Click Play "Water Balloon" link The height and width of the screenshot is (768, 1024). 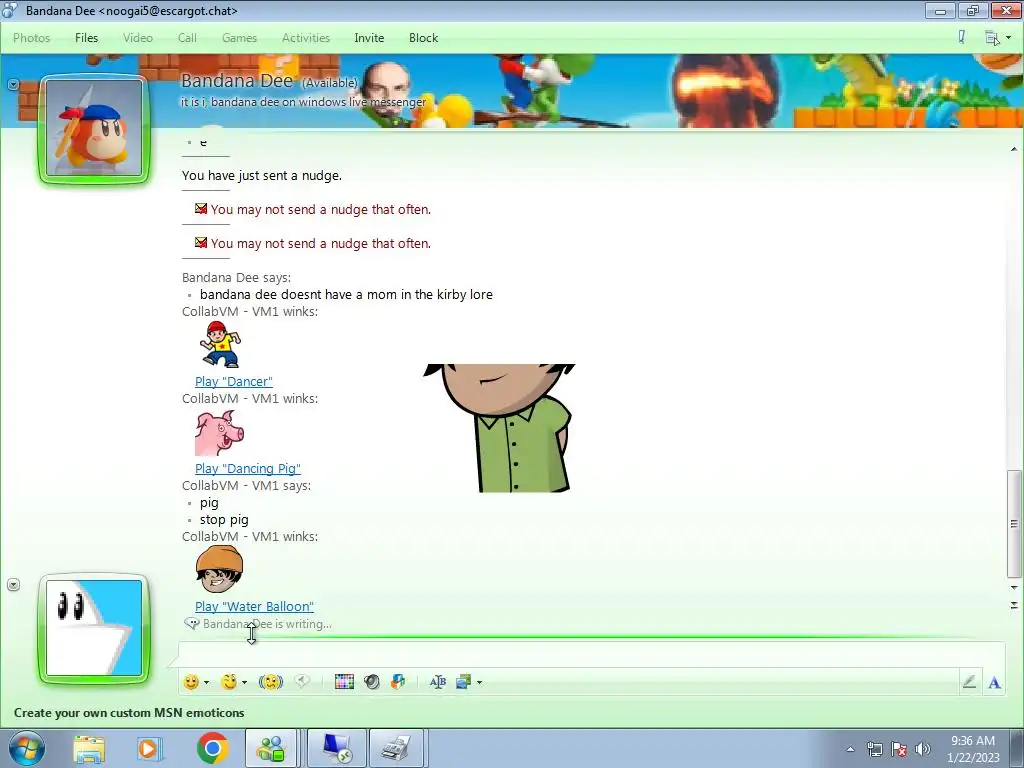click(254, 606)
